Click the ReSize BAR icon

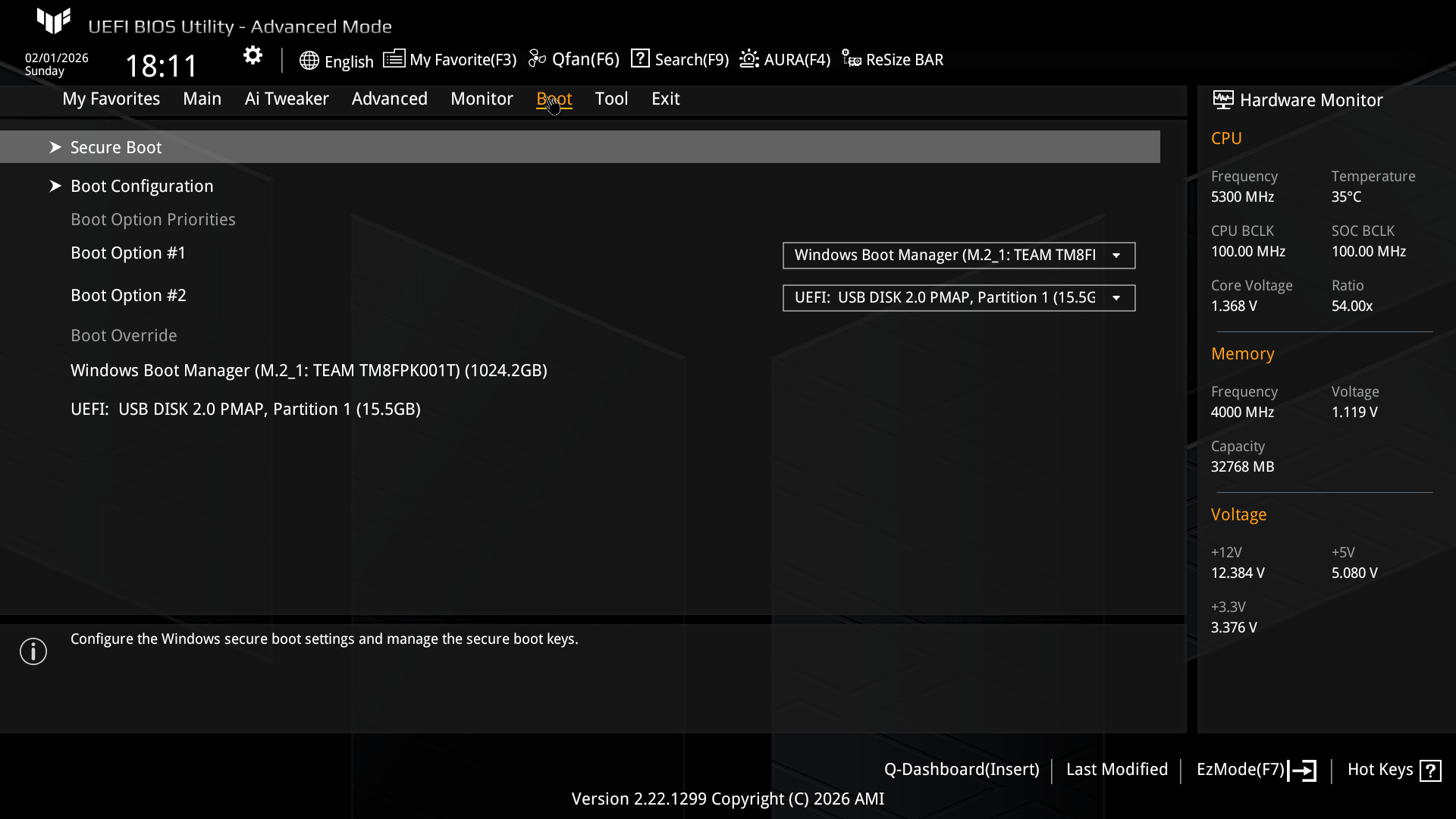click(x=851, y=59)
